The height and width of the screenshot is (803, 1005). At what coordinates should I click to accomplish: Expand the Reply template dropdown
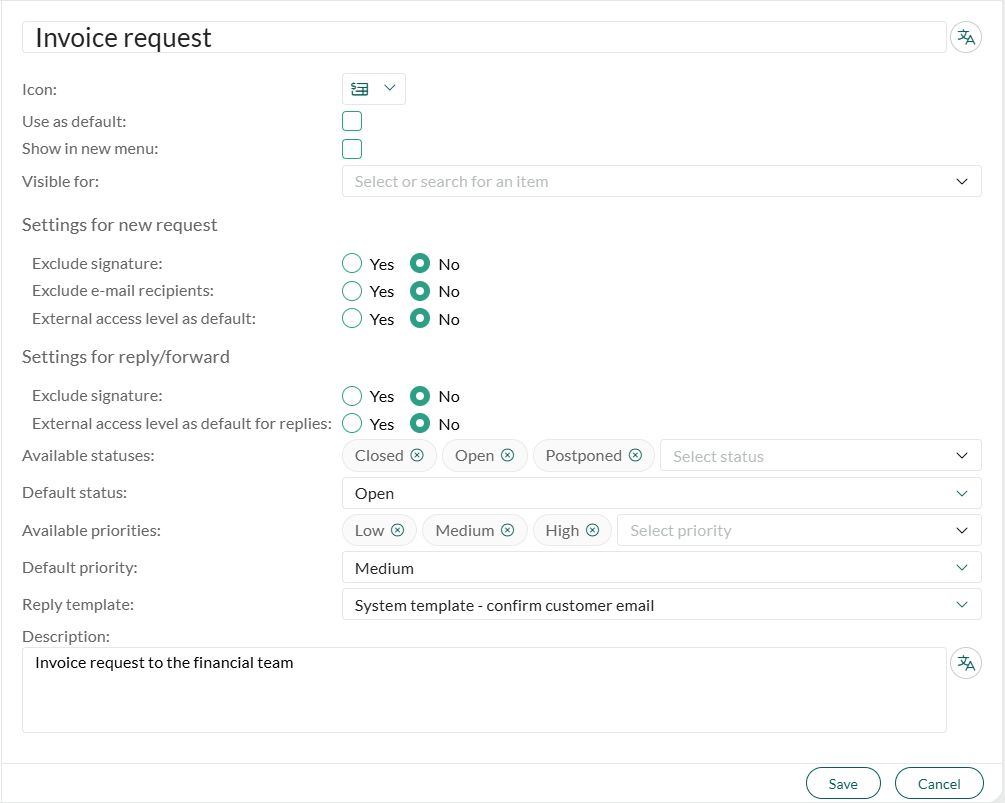click(x=661, y=604)
